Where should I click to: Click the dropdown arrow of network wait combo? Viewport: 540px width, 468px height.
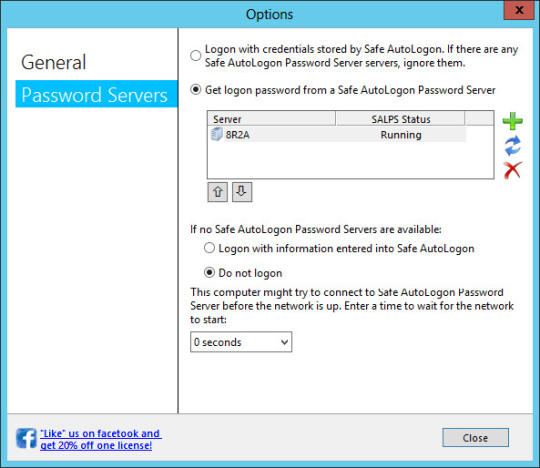[284, 342]
